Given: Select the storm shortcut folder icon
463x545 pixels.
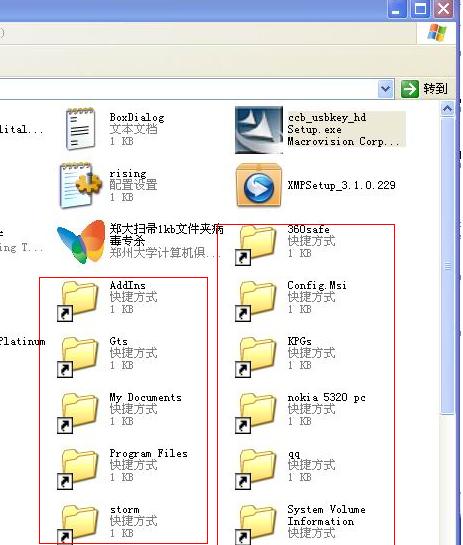Looking at the screenshot, I should [78, 524].
